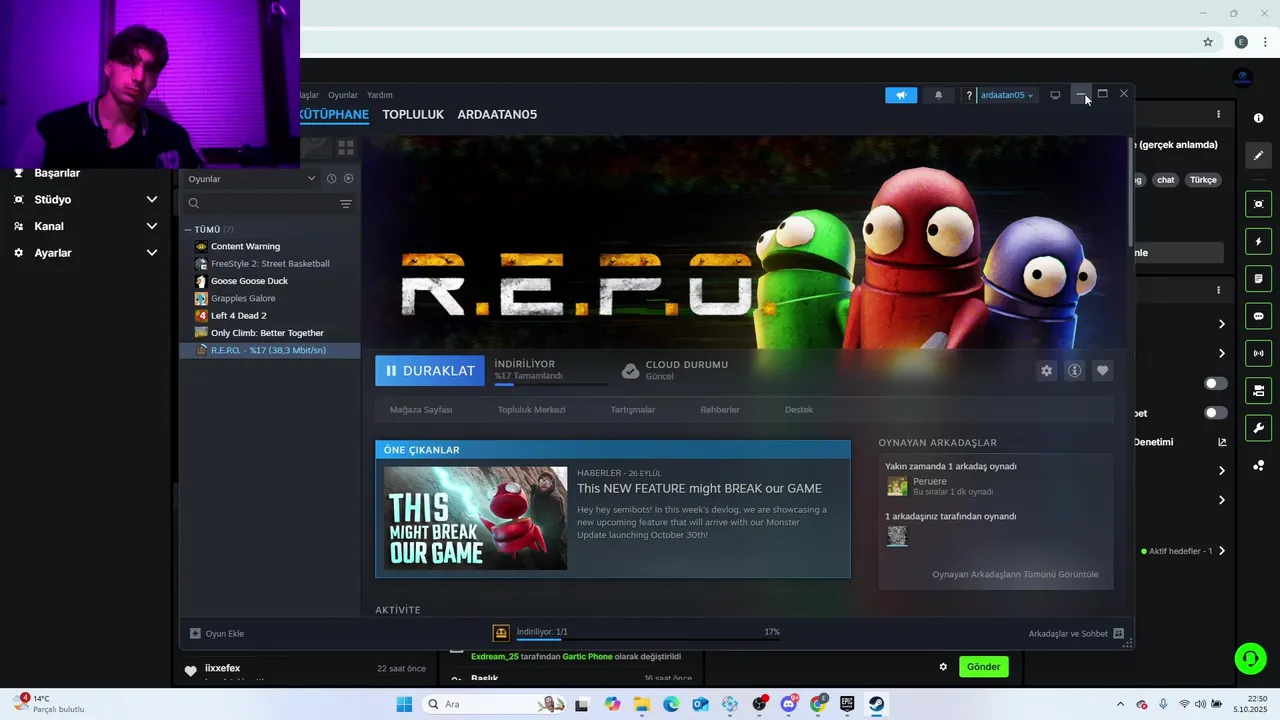The width and height of the screenshot is (1280, 720).
Task: Click the download progress bar at bottom
Action: tap(648, 639)
